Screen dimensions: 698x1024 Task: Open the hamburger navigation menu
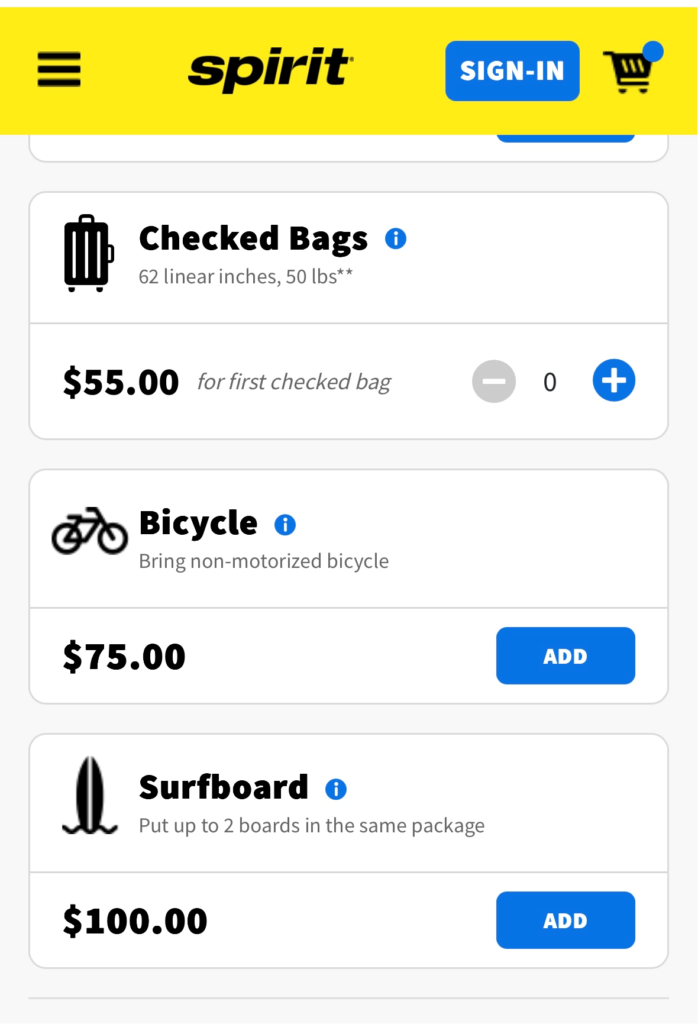59,70
